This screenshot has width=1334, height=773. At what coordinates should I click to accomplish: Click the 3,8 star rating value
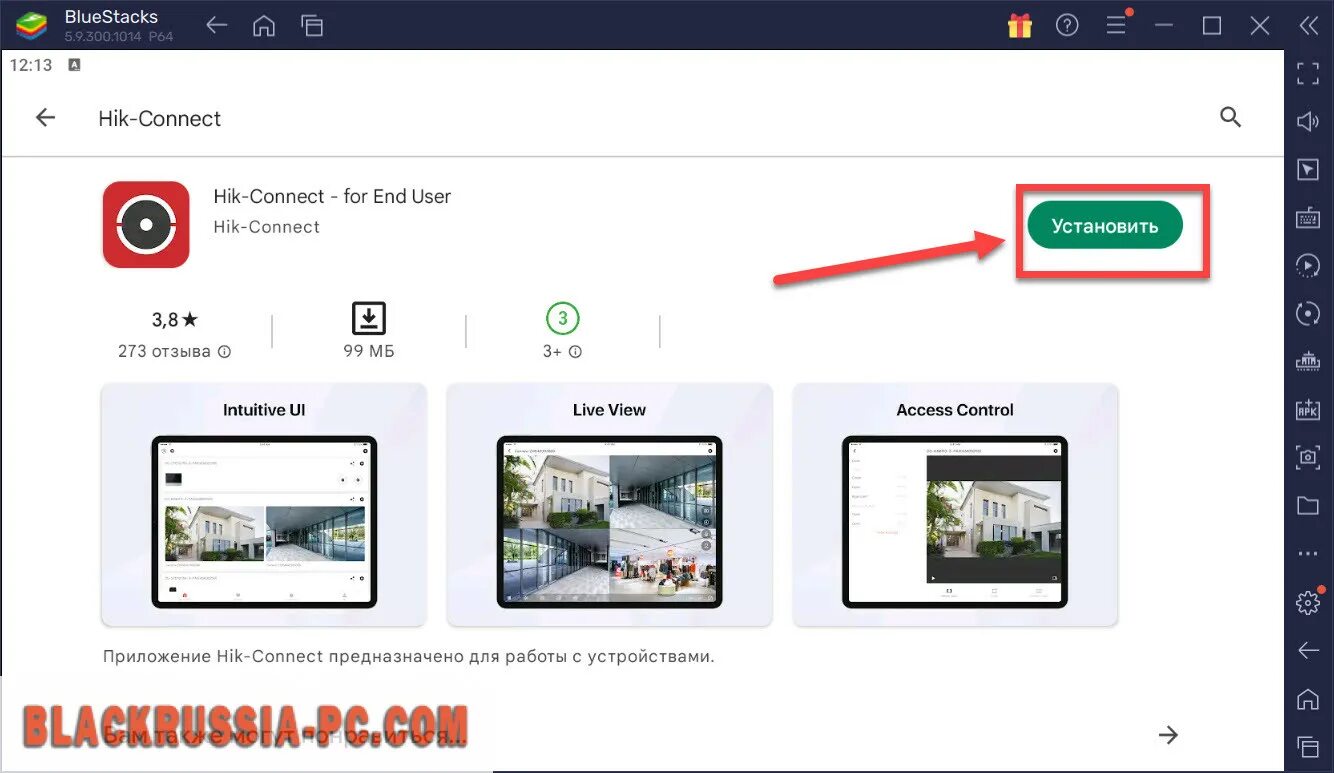coord(175,320)
